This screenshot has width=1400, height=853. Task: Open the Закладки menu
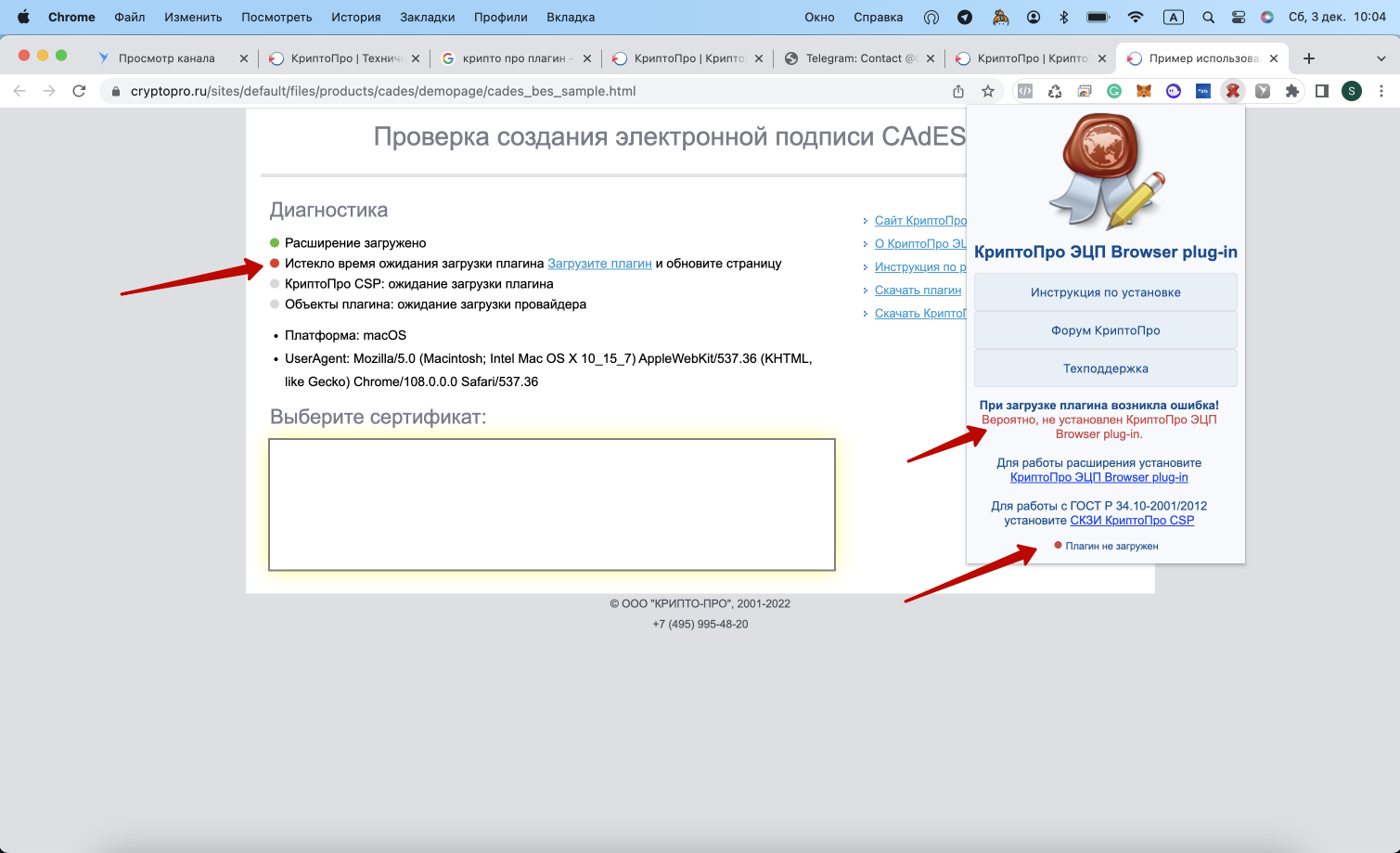427,17
